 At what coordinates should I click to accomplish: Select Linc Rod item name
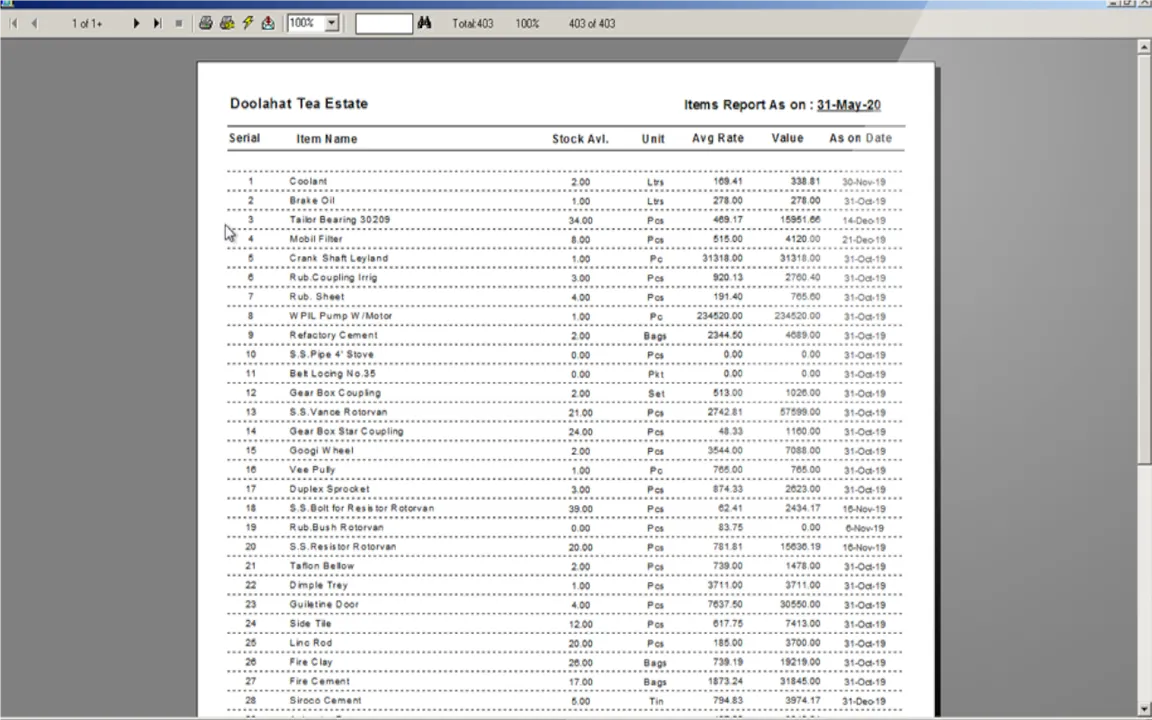[x=311, y=643]
